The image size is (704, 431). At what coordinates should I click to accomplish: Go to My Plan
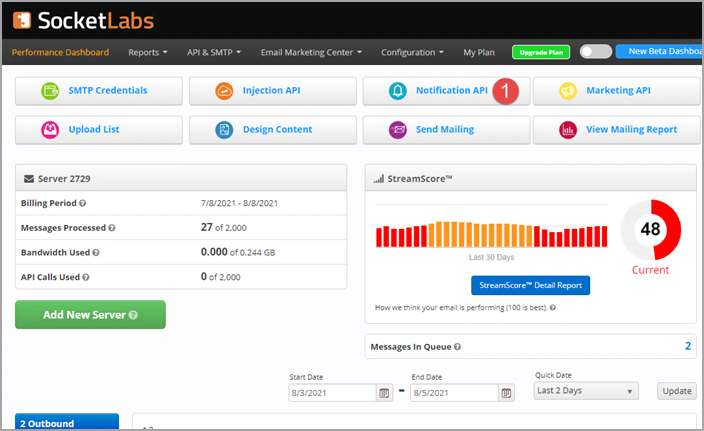pos(479,53)
